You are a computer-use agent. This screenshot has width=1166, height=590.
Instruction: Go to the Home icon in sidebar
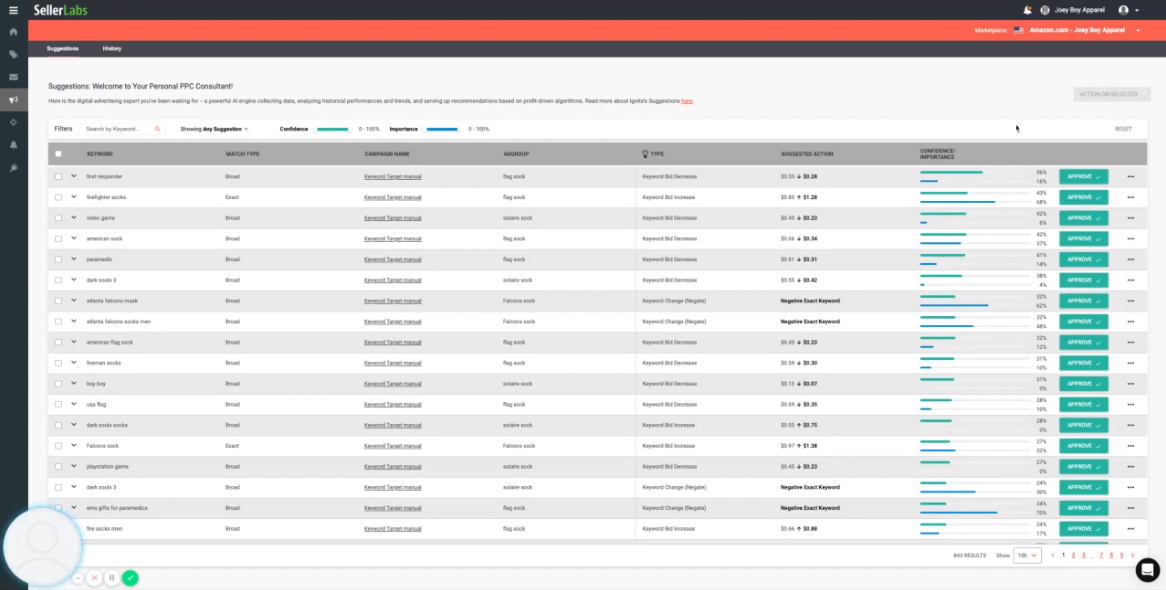[x=13, y=32]
